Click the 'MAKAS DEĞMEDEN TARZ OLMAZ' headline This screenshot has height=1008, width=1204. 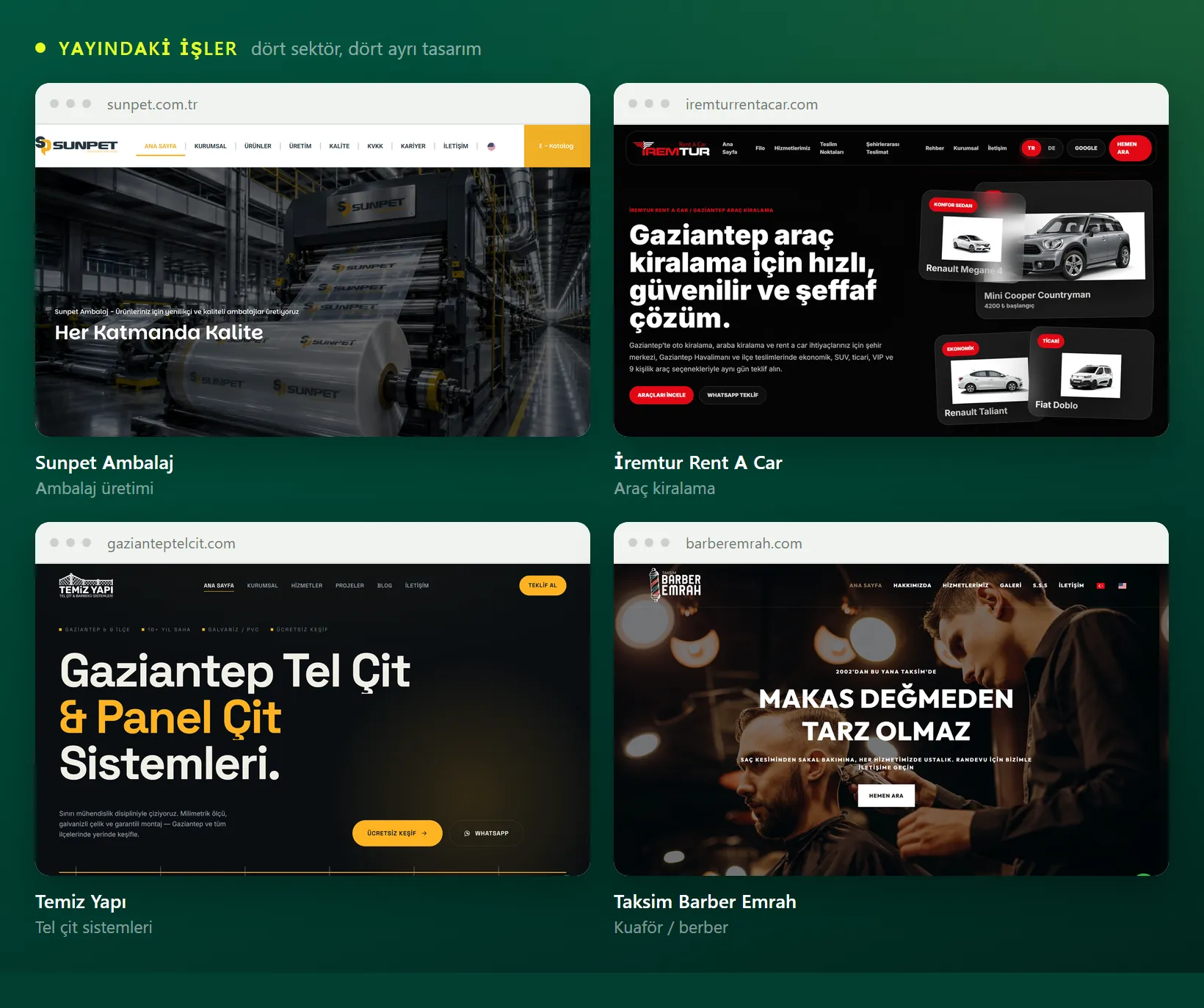click(886, 714)
